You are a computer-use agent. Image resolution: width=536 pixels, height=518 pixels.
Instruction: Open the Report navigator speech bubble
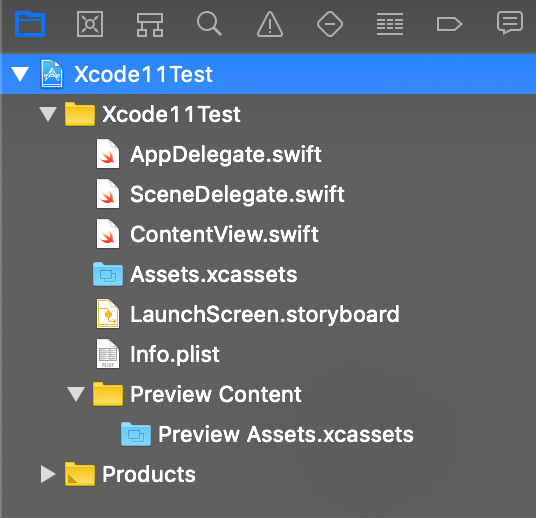click(510, 23)
